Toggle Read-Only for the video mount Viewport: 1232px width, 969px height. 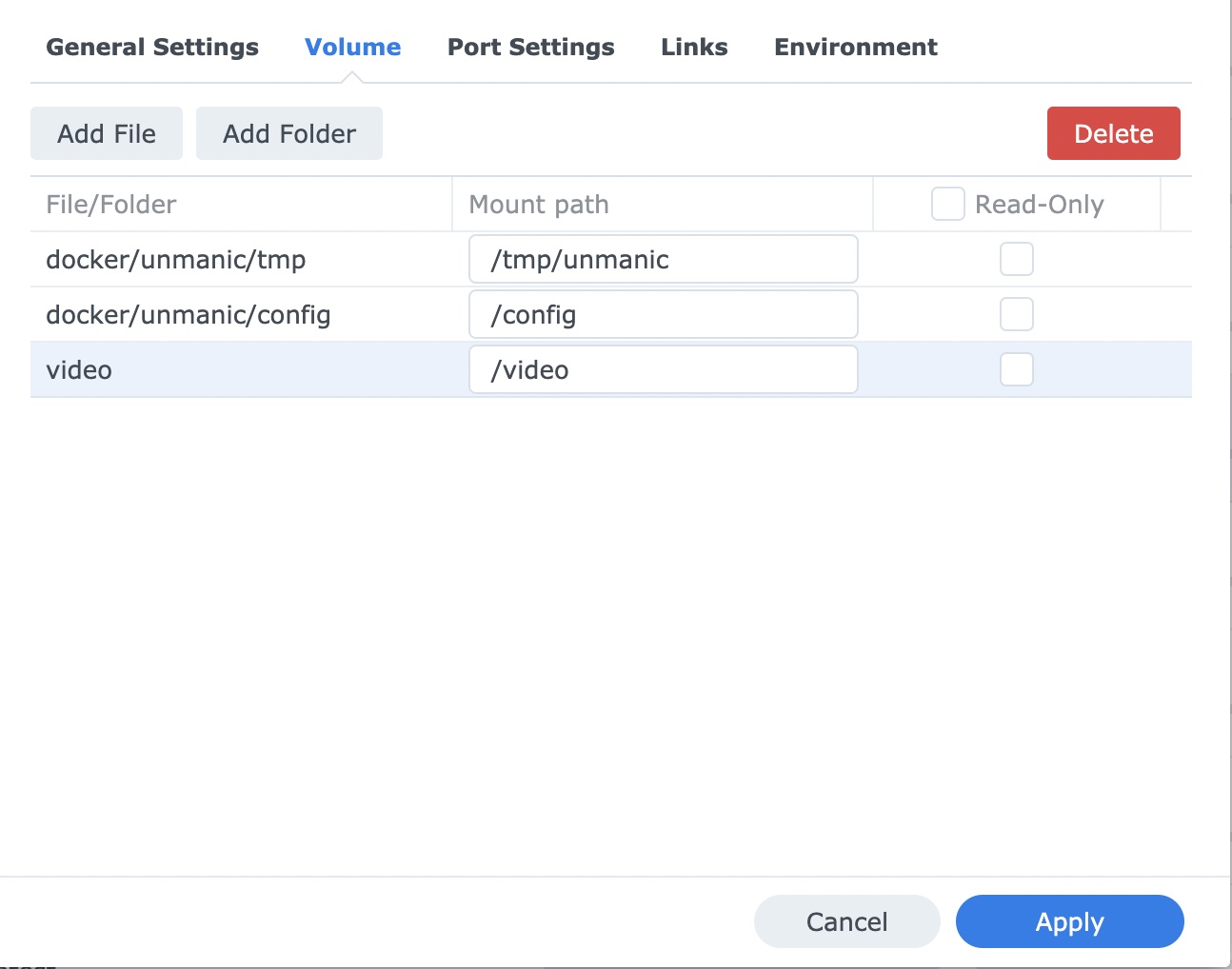[x=1016, y=369]
